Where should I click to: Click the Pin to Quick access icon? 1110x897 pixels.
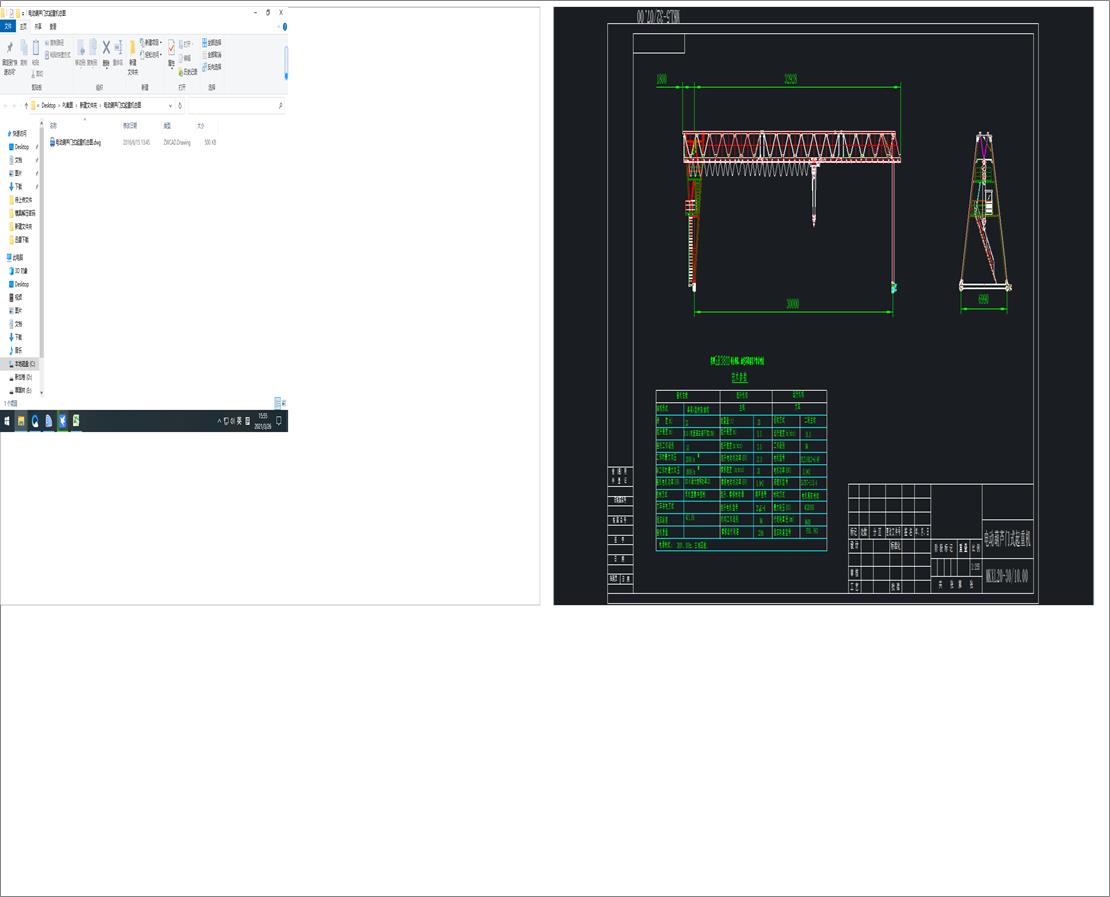[x=10, y=48]
